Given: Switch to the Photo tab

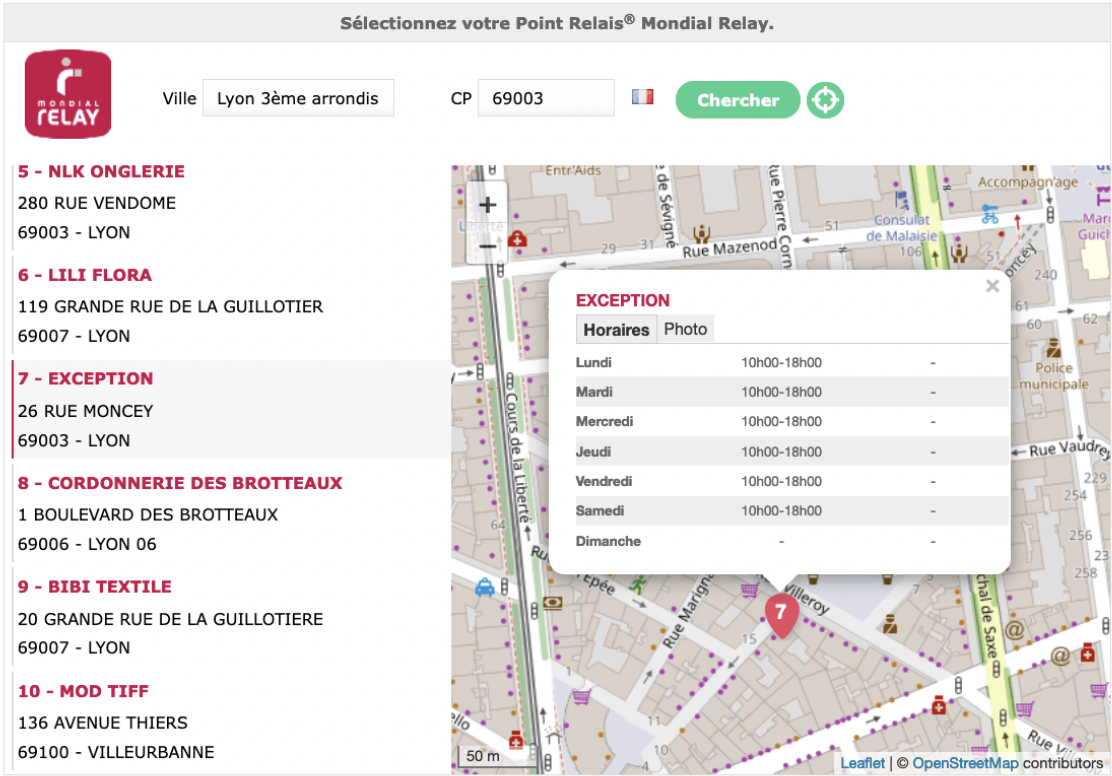Looking at the screenshot, I should (685, 329).
